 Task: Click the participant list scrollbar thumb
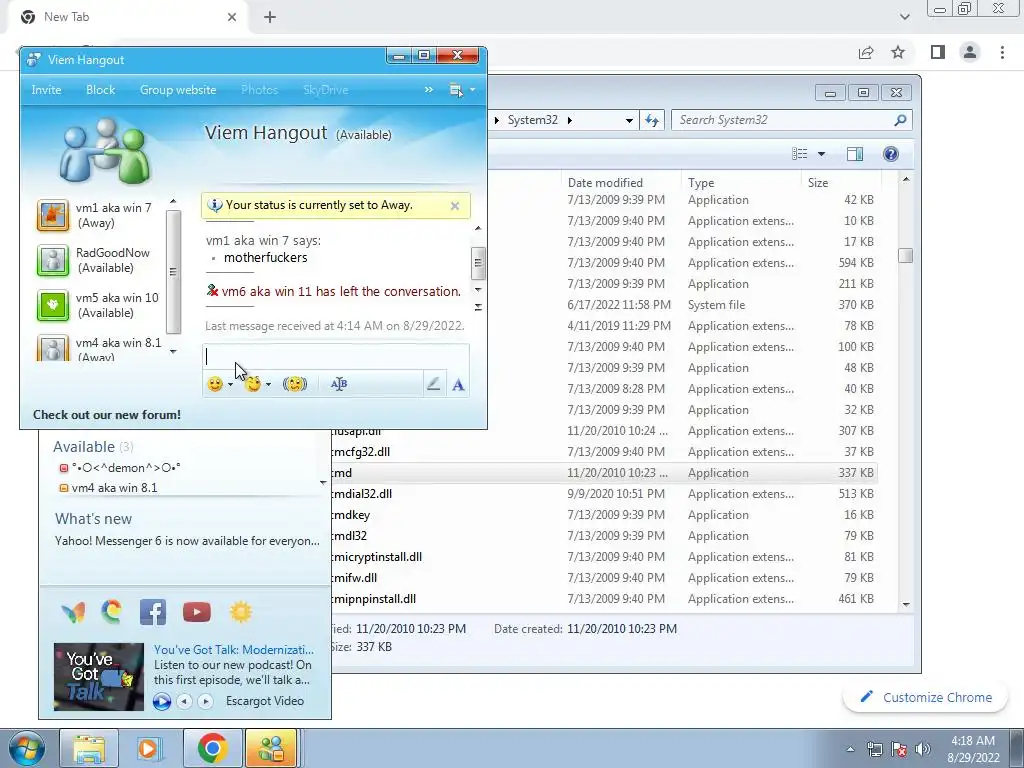pos(173,272)
